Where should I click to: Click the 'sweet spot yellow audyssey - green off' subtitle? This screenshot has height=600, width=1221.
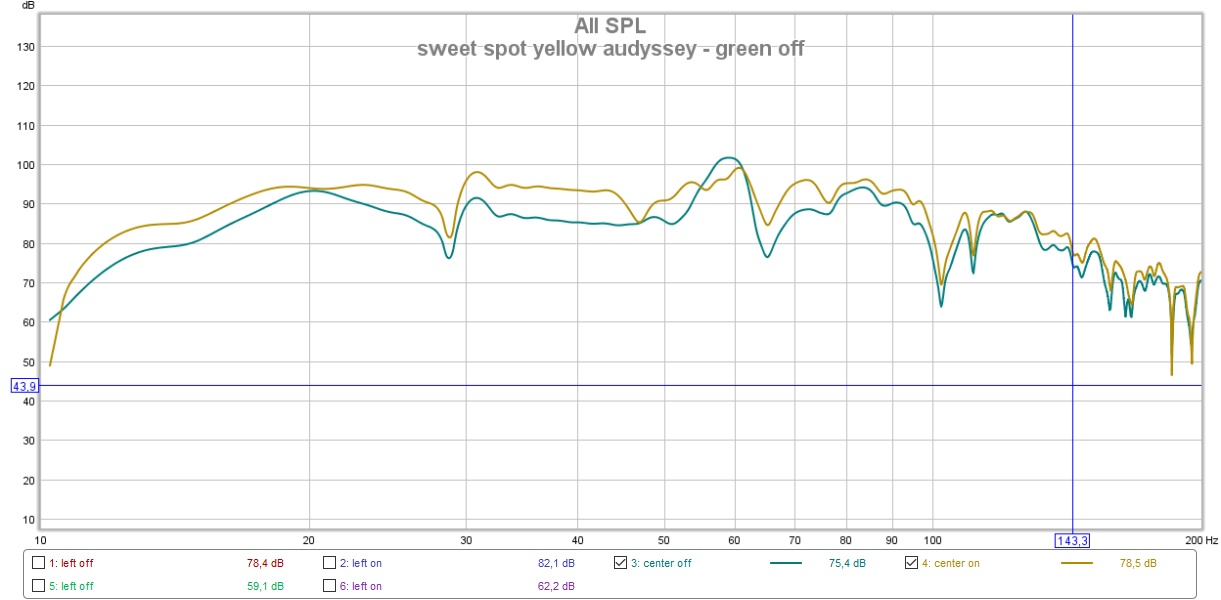[610, 48]
